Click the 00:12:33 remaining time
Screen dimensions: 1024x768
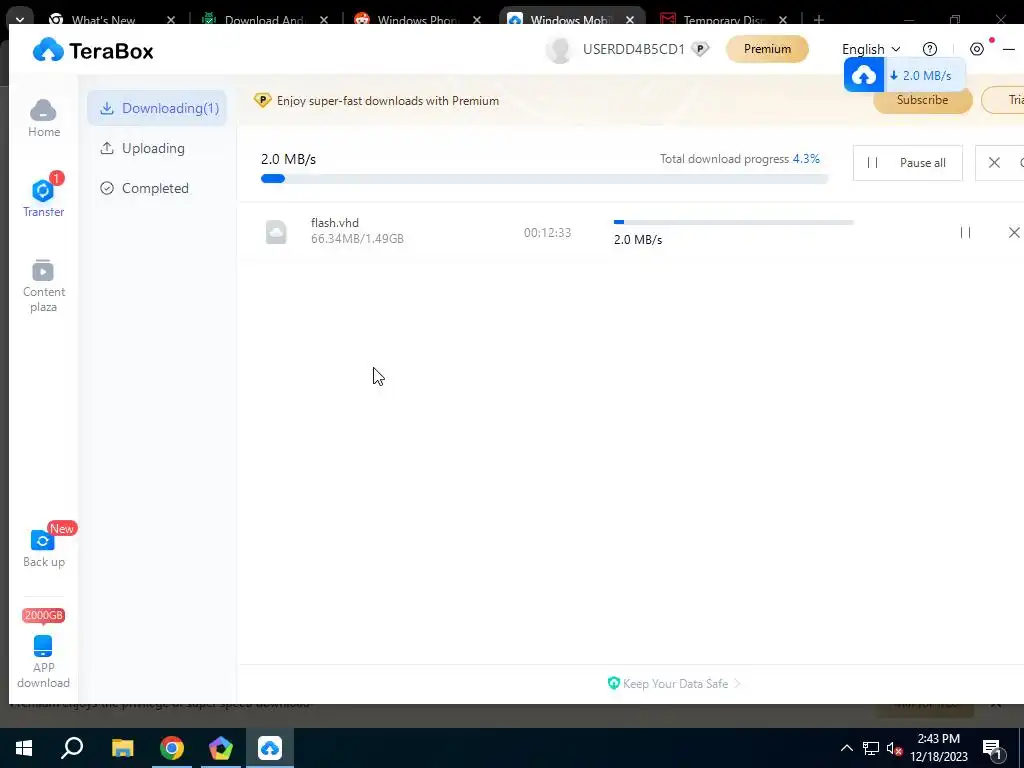(x=547, y=232)
